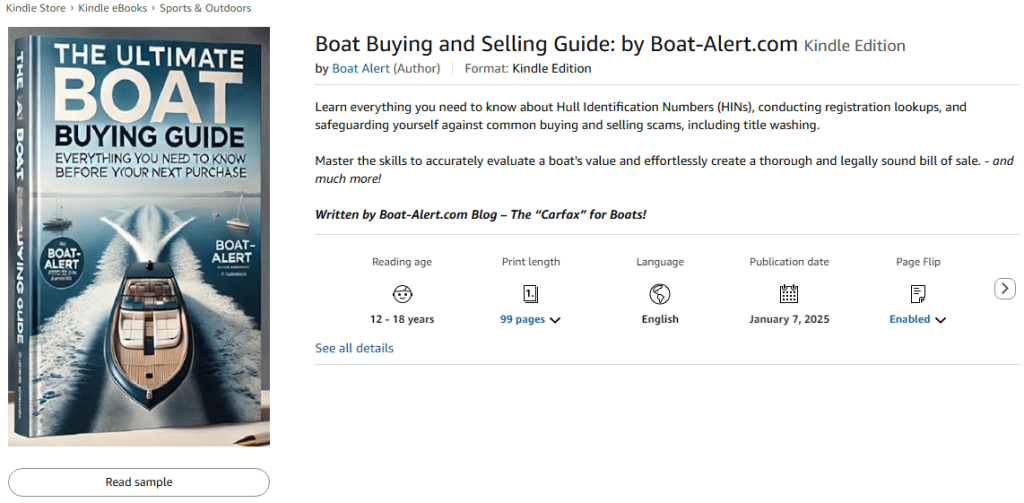This screenshot has width=1024, height=503.
Task: Click the Publication date calendar icon
Action: [789, 294]
